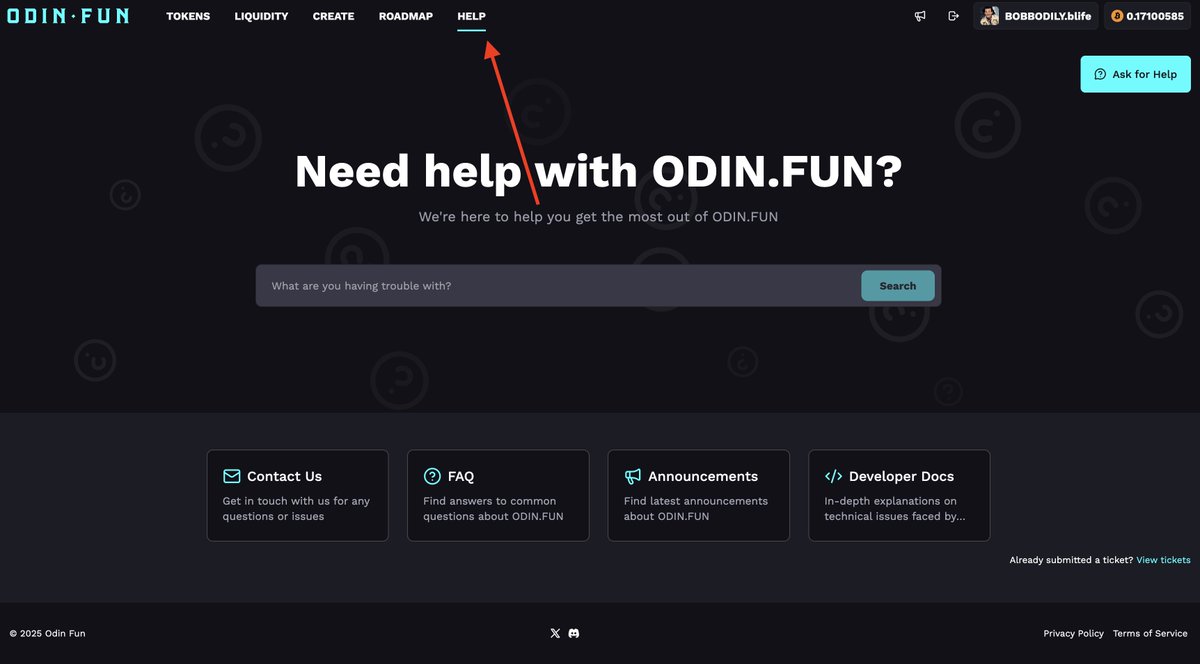Click the help icon on Ask for Help button

[x=1099, y=74]
